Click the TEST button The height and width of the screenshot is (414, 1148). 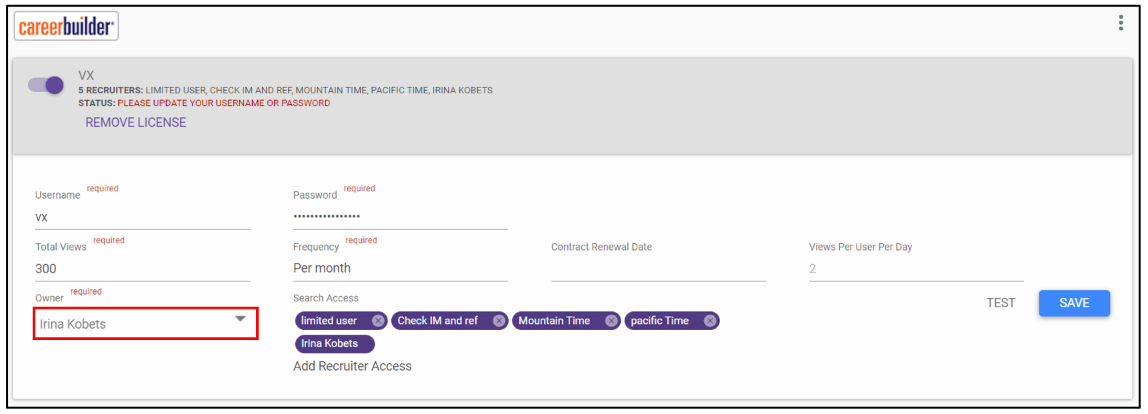(x=1000, y=303)
